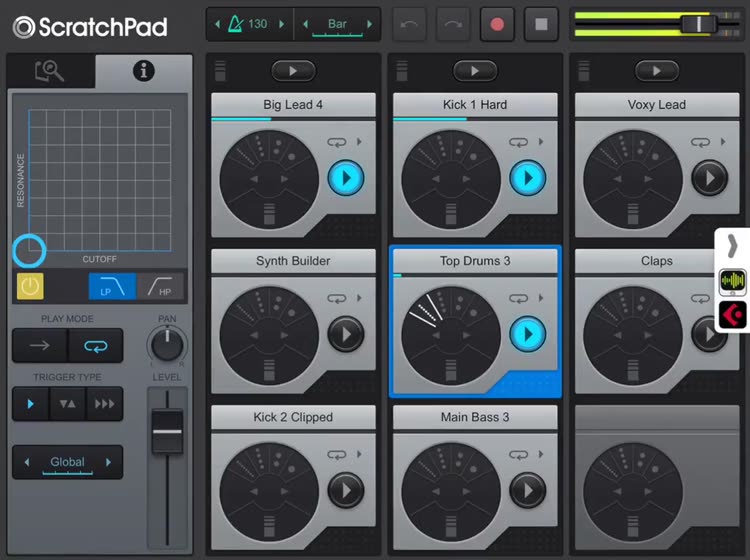Open the green waveform app icon
The width and height of the screenshot is (750, 560).
point(732,281)
